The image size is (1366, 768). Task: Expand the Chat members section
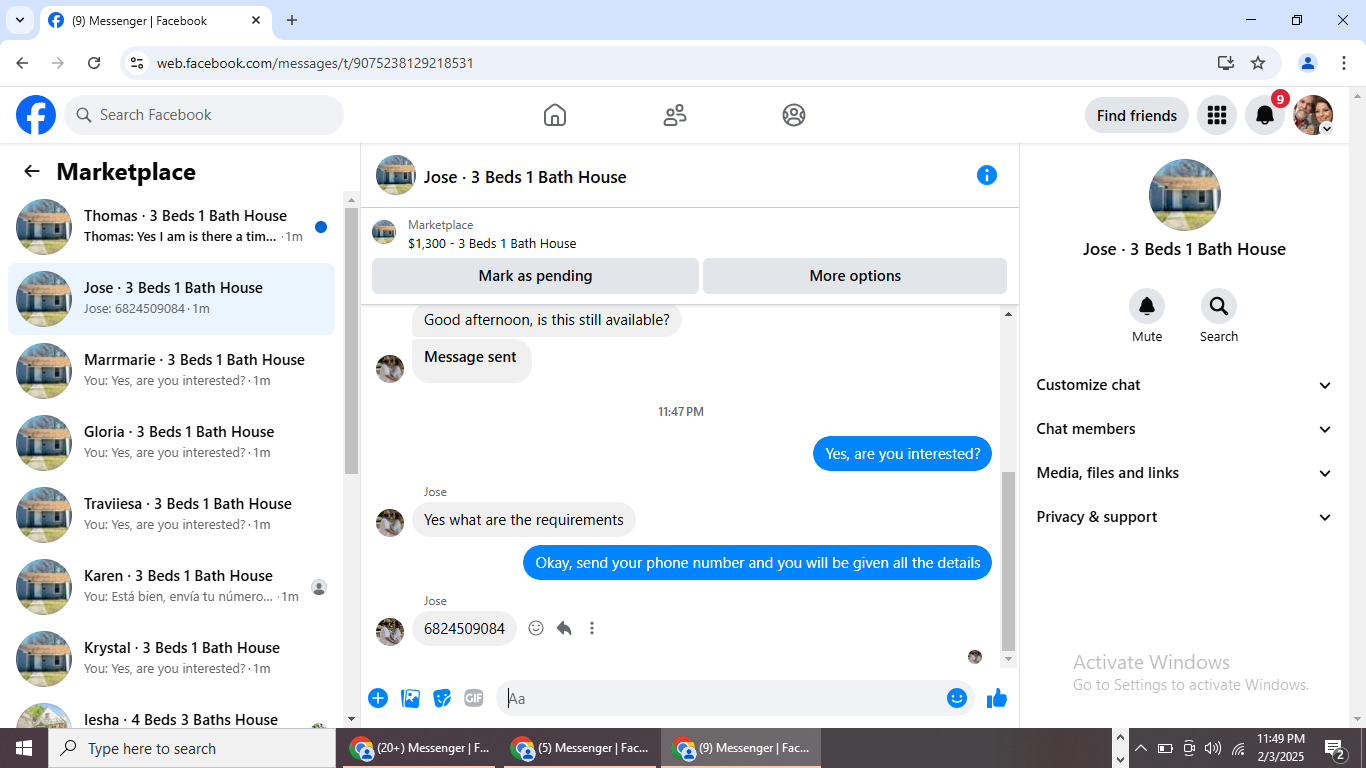pyautogui.click(x=1185, y=429)
